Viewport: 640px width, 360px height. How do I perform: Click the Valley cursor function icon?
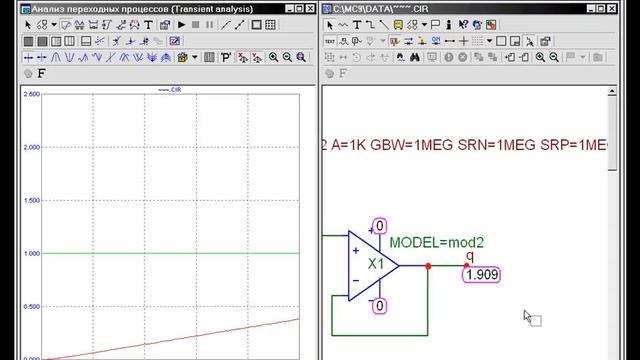click(x=70, y=58)
